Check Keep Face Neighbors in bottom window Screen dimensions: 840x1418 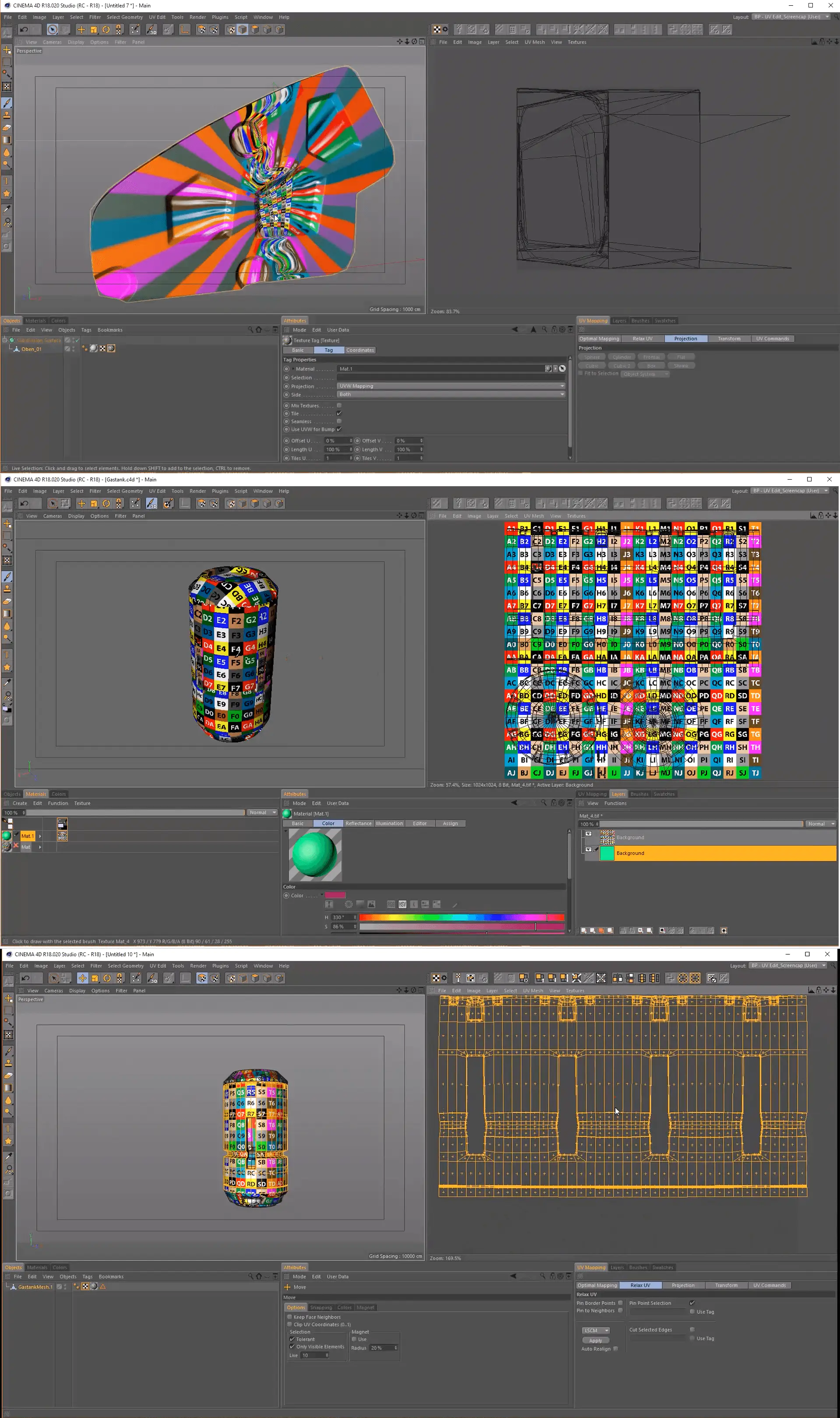click(290, 1317)
